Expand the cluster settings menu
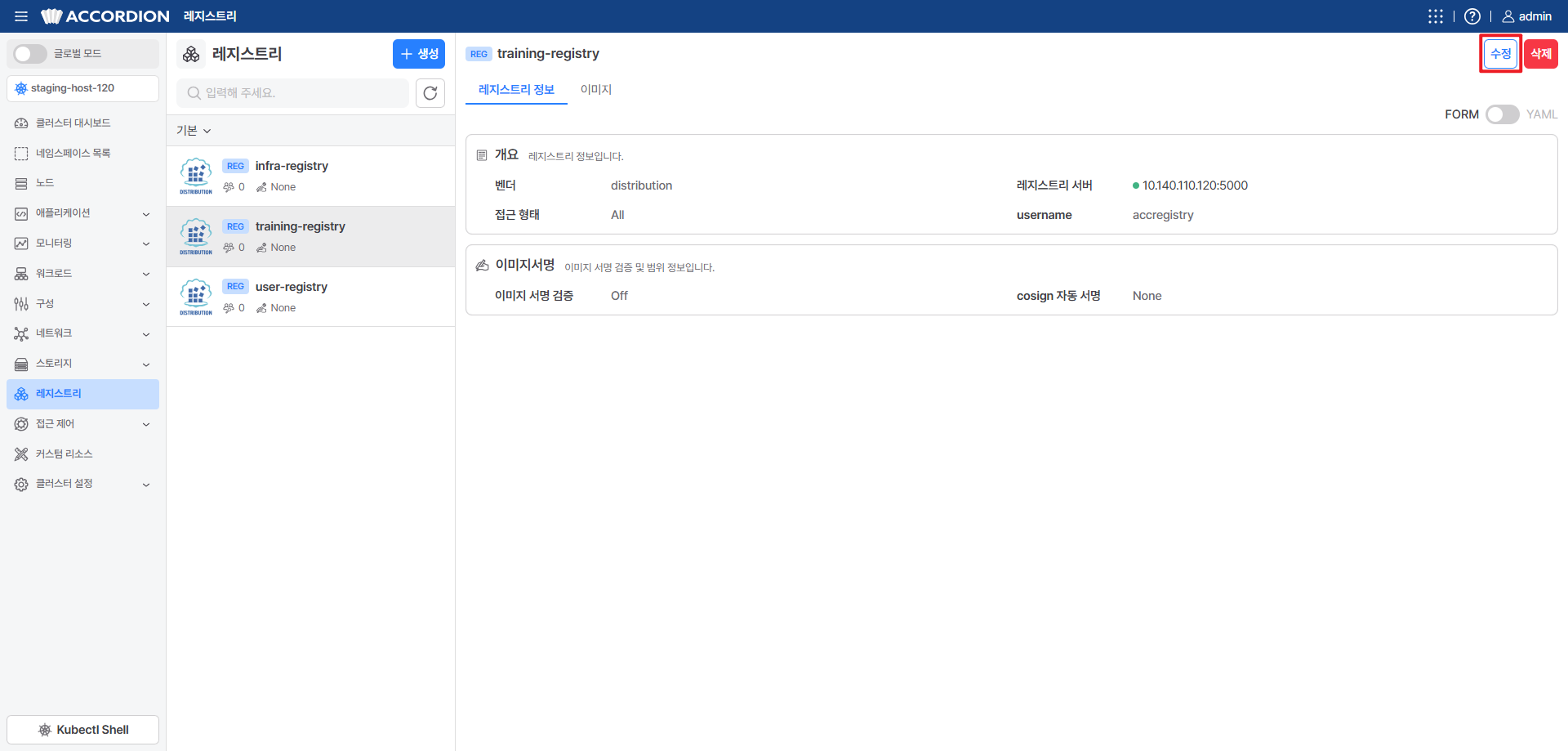The image size is (1568, 751). 146,485
